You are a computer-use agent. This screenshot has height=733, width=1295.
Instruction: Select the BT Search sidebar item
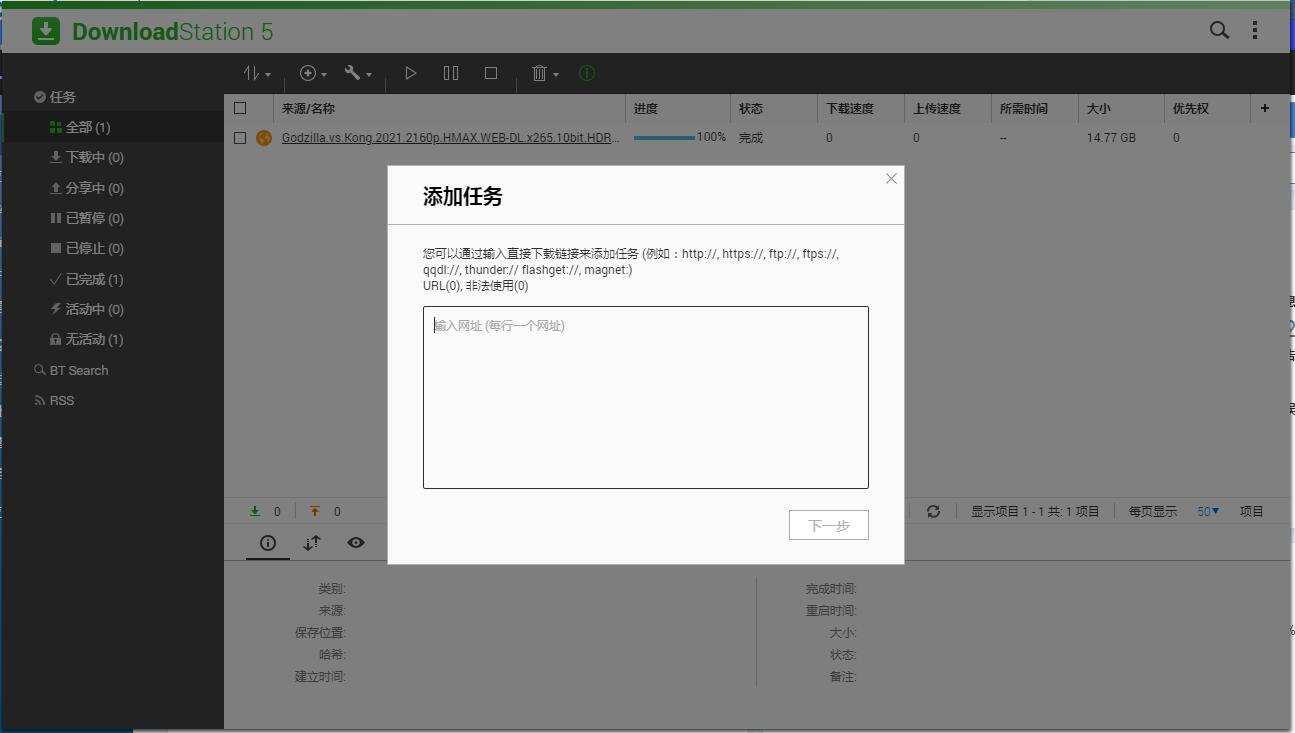78,370
